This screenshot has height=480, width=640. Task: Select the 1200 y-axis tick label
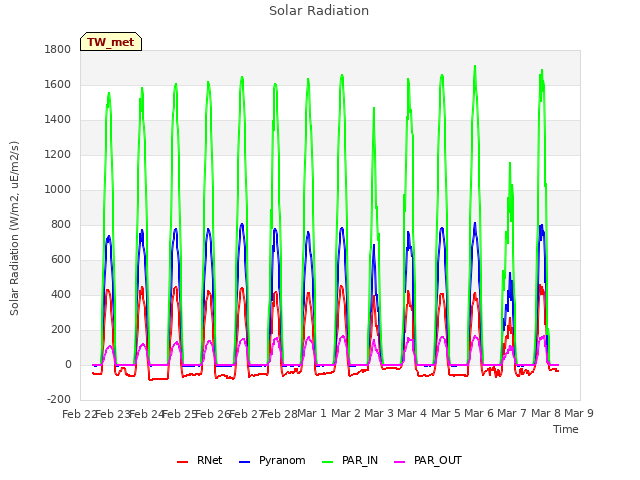click(x=58, y=155)
